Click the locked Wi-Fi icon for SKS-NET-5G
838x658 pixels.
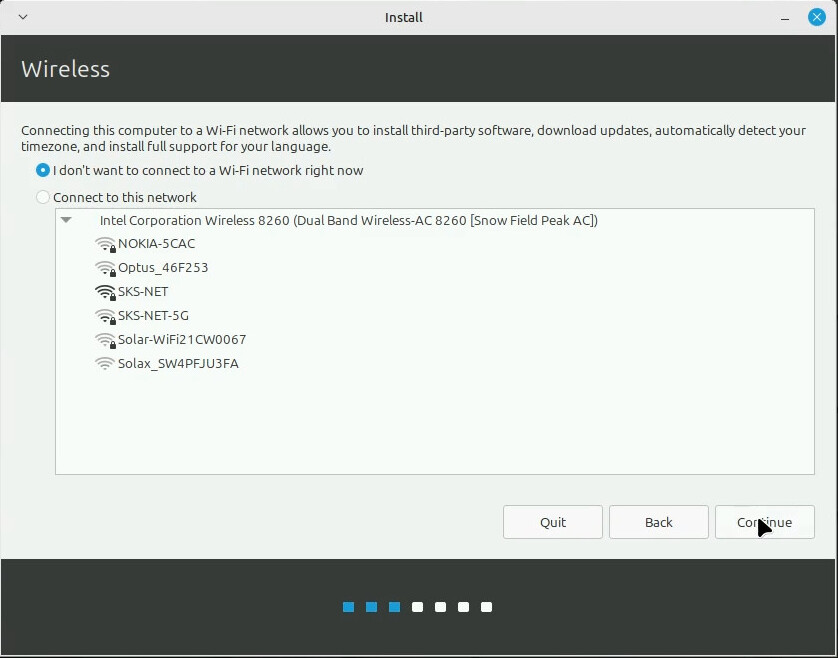tap(105, 316)
